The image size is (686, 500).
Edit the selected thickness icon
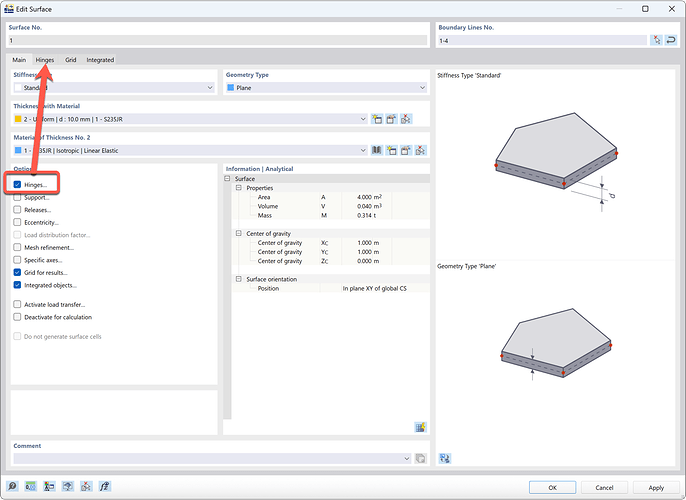(x=391, y=119)
